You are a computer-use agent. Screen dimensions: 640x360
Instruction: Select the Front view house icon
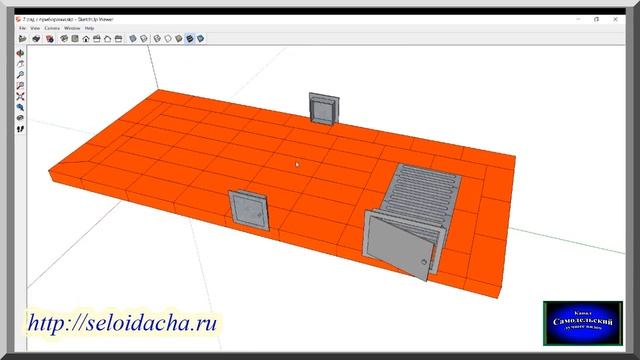(86, 39)
